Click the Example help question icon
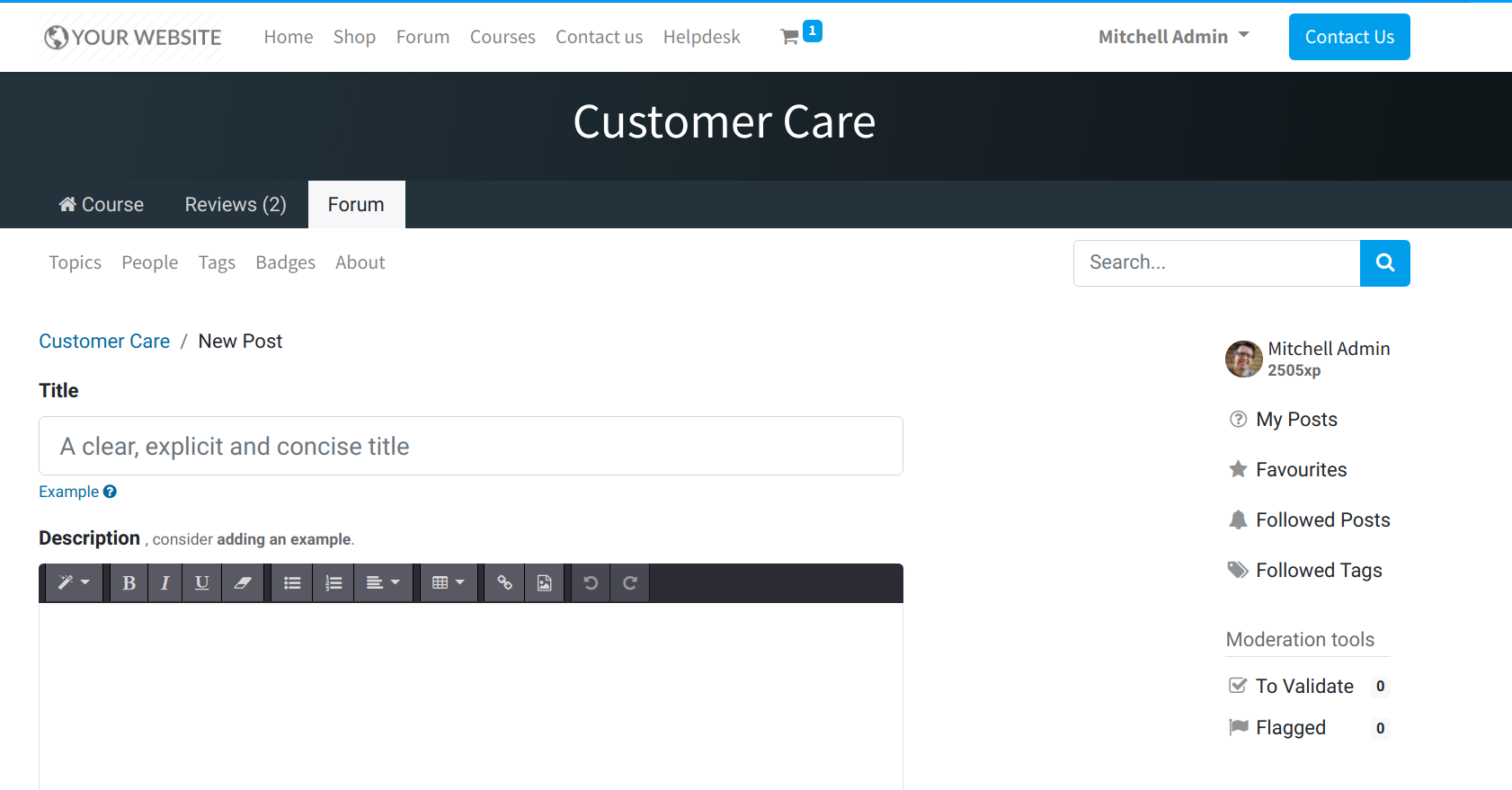1512x790 pixels. point(110,492)
